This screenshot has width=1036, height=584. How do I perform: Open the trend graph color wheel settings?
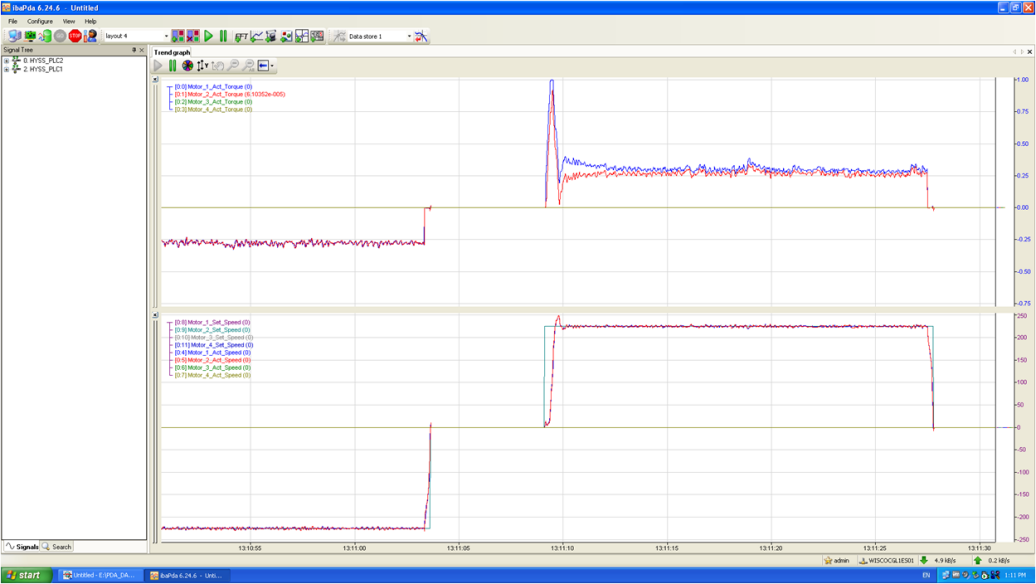coord(188,65)
